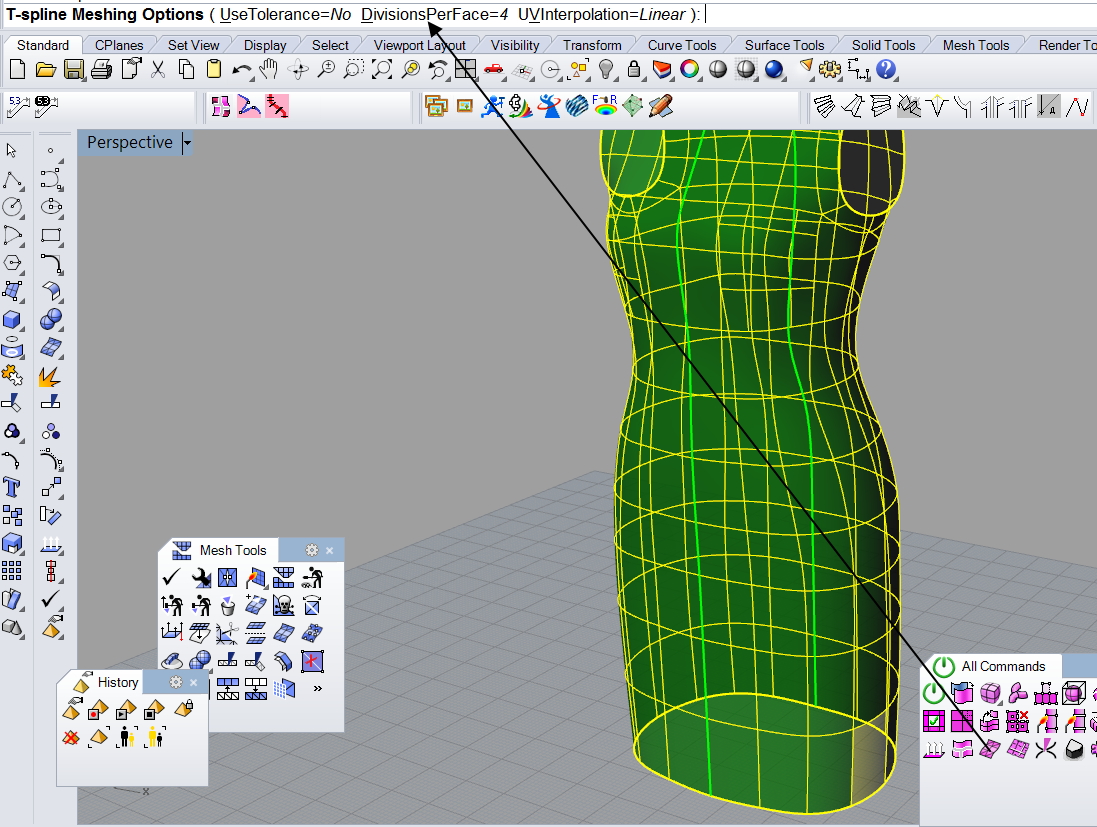Screen dimensions: 1097x827
Task: Click the Box solid tool
Action: (x=12, y=320)
